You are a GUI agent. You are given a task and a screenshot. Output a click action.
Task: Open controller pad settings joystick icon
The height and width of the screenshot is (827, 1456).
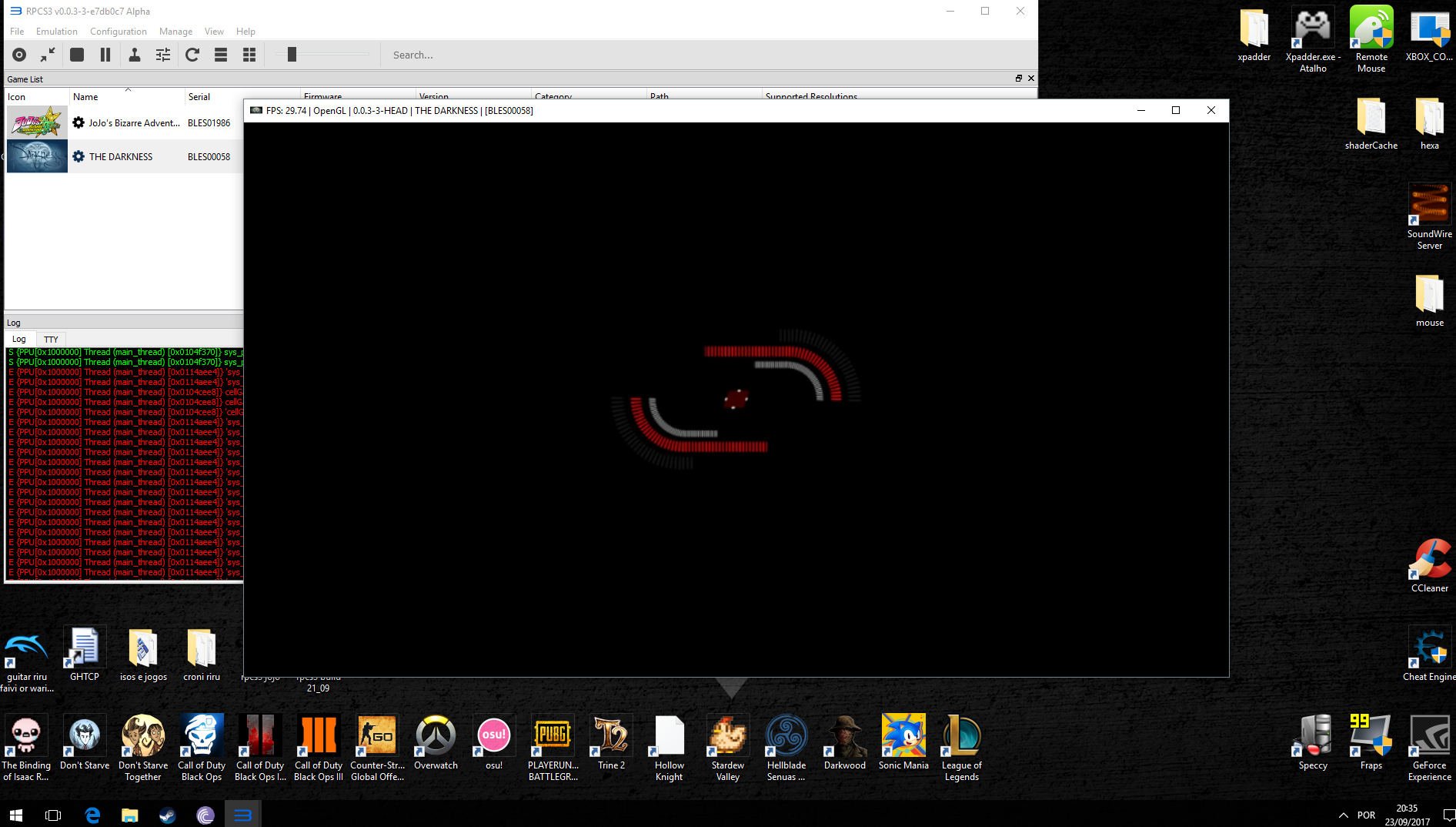[135, 55]
